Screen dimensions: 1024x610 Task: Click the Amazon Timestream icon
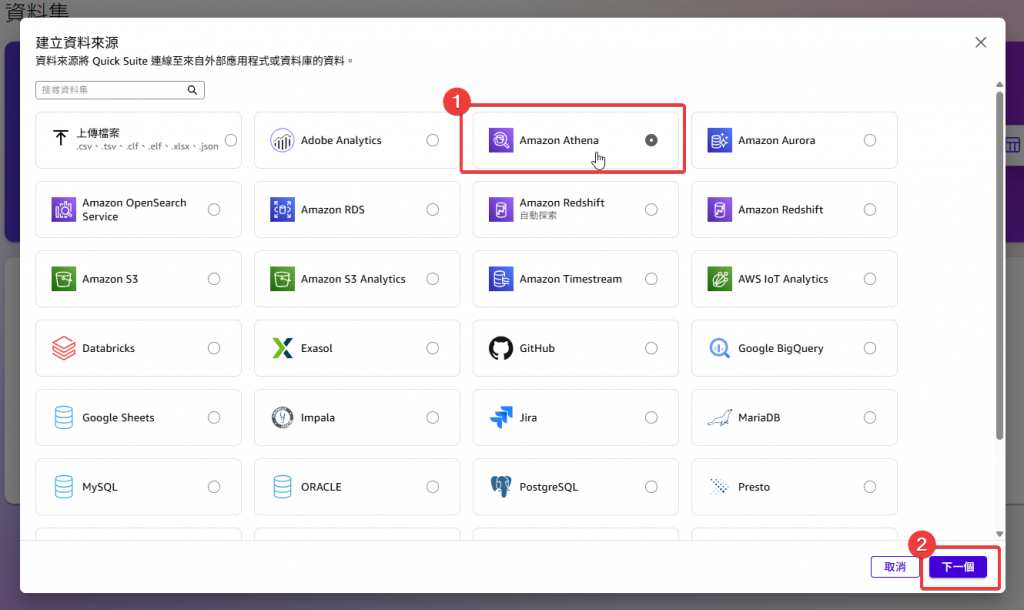(501, 279)
